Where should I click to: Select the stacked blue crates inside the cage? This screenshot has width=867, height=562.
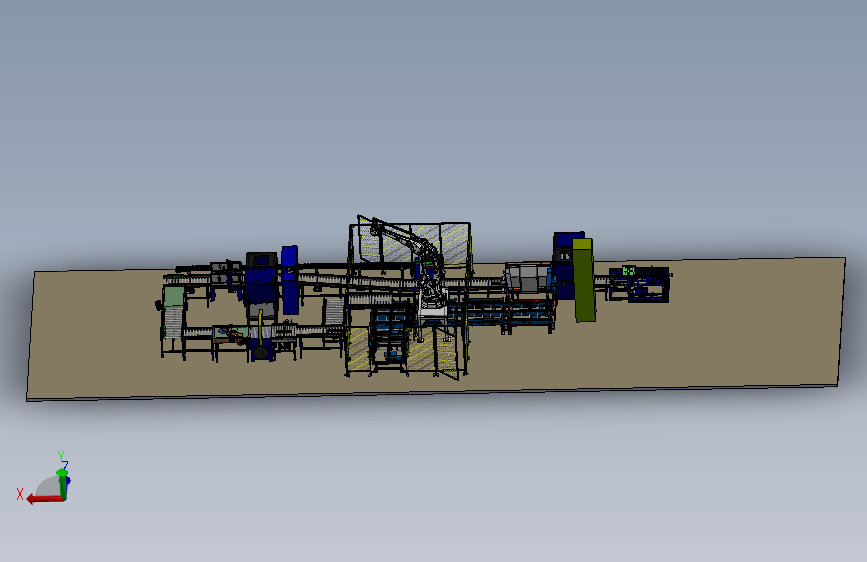[x=390, y=332]
